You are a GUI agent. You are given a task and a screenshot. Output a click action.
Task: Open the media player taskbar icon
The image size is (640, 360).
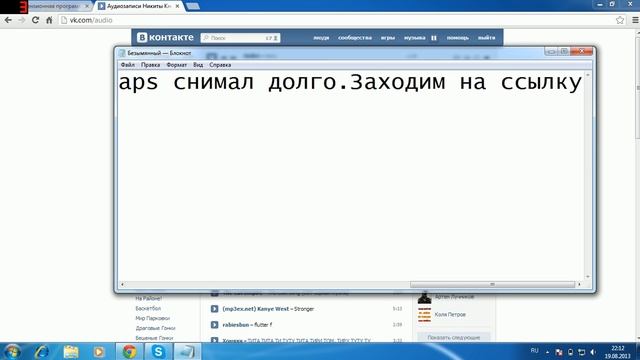(x=99, y=351)
